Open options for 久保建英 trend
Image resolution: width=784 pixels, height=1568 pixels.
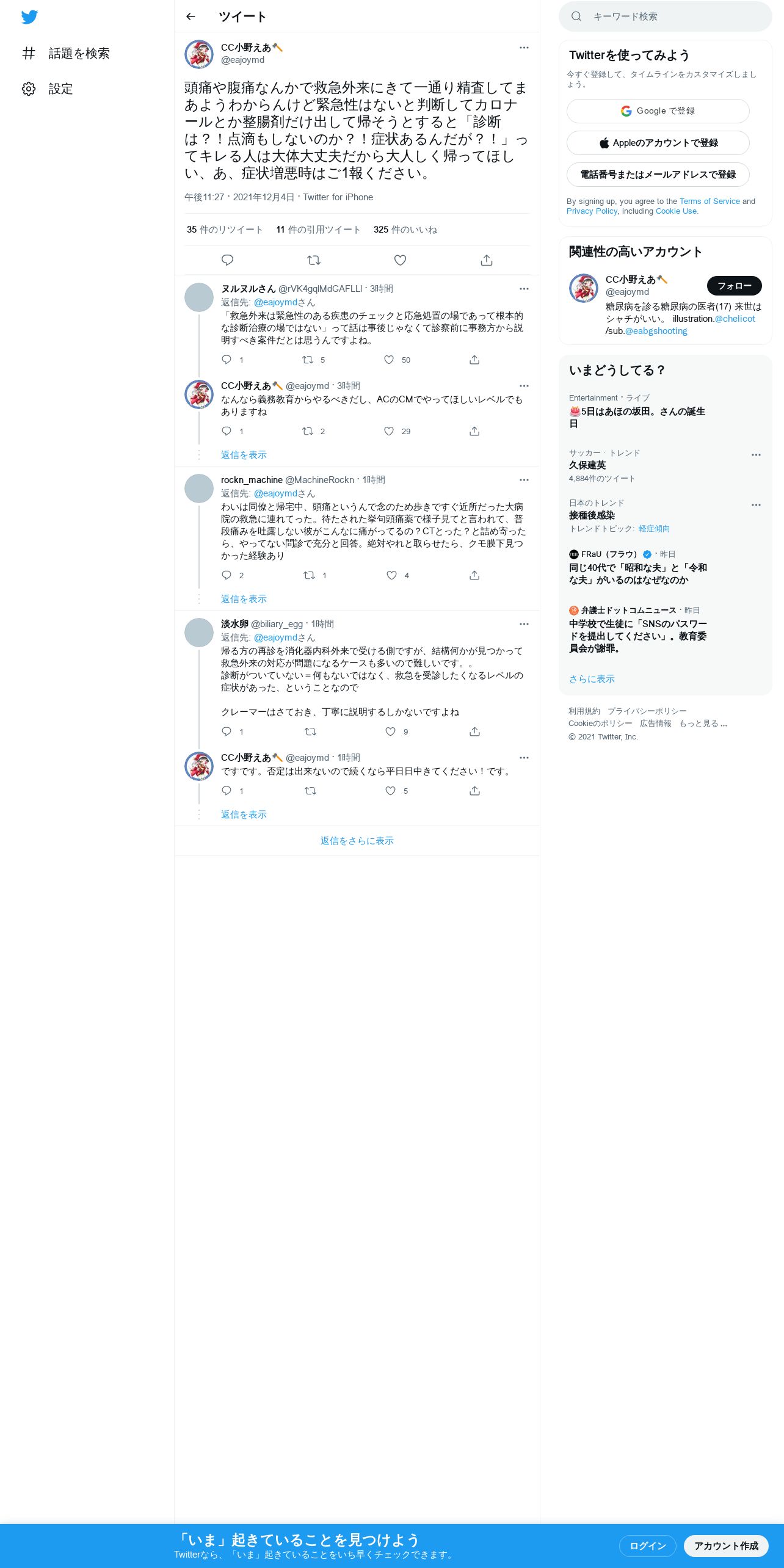(x=756, y=455)
